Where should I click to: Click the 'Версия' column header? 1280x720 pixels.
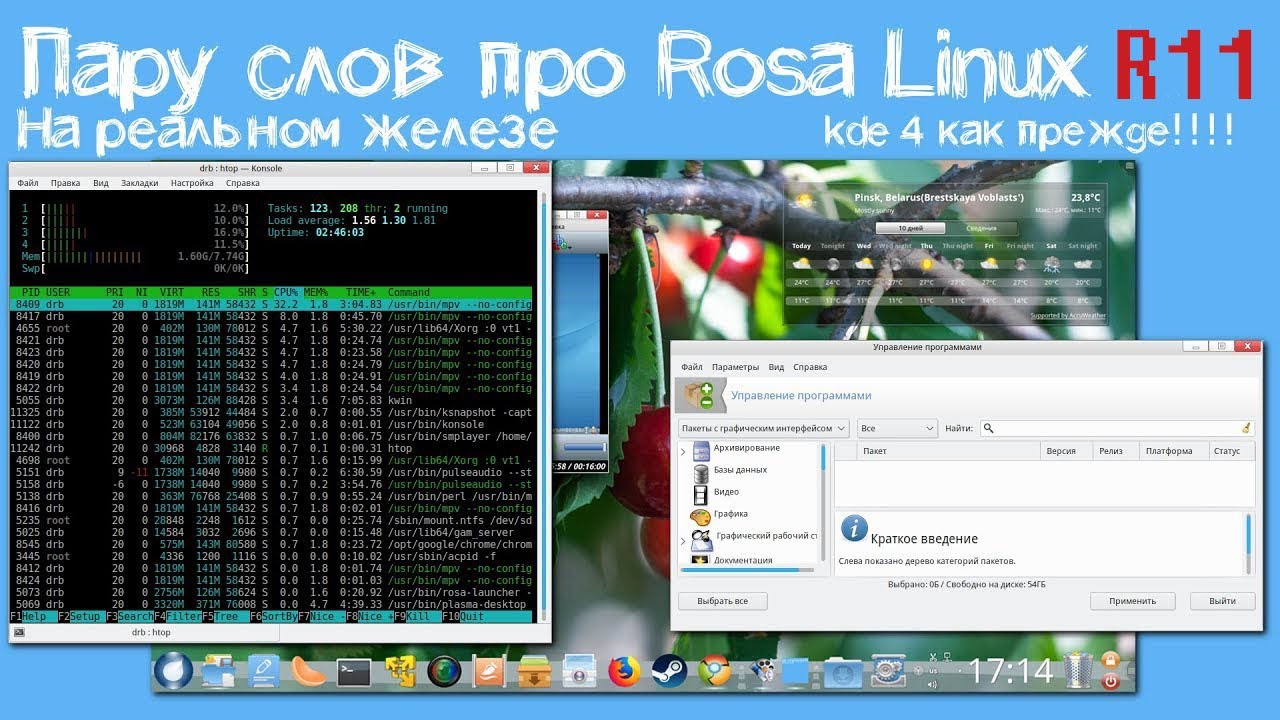click(1067, 451)
